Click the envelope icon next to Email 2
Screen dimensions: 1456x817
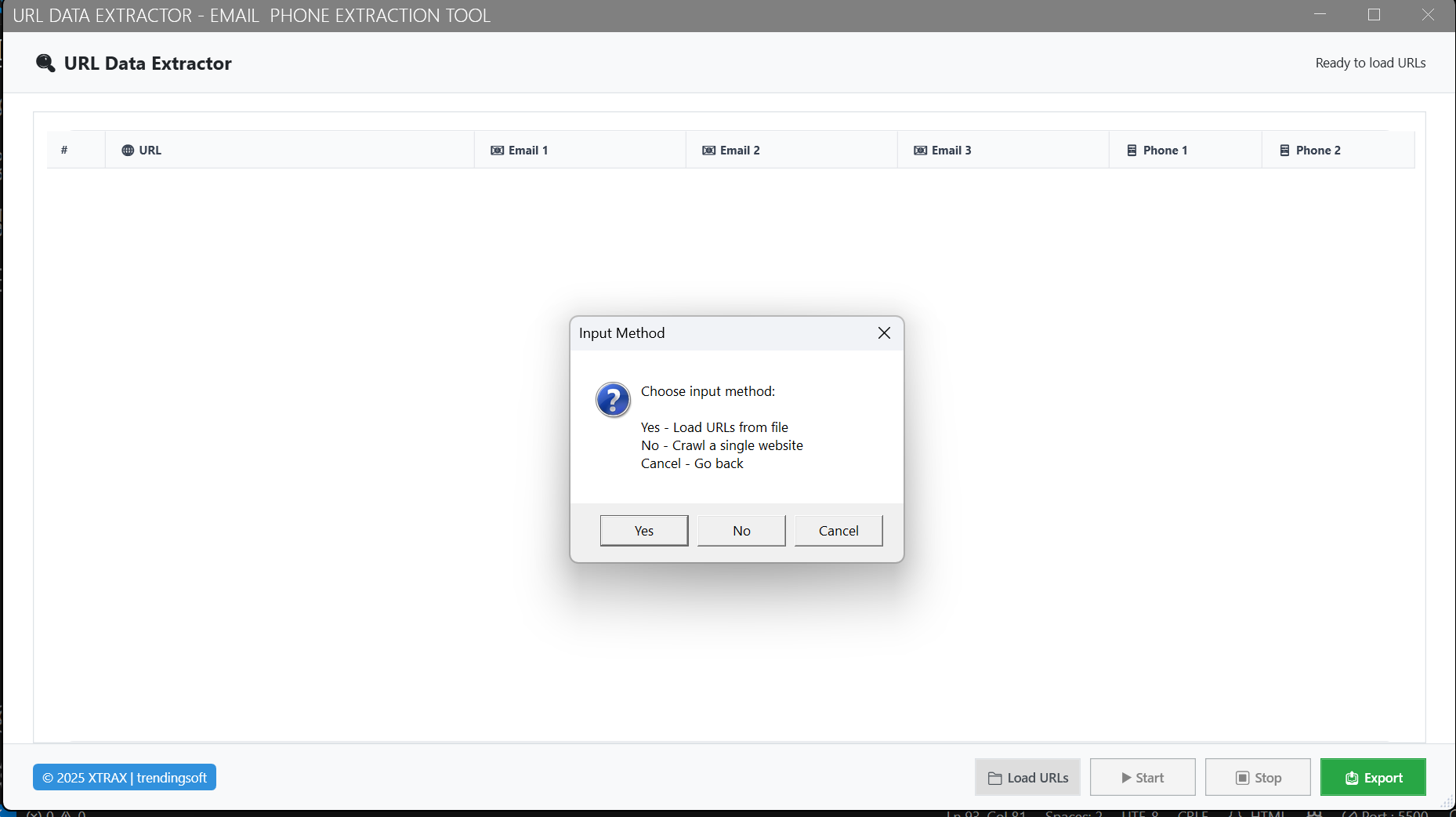pos(708,151)
